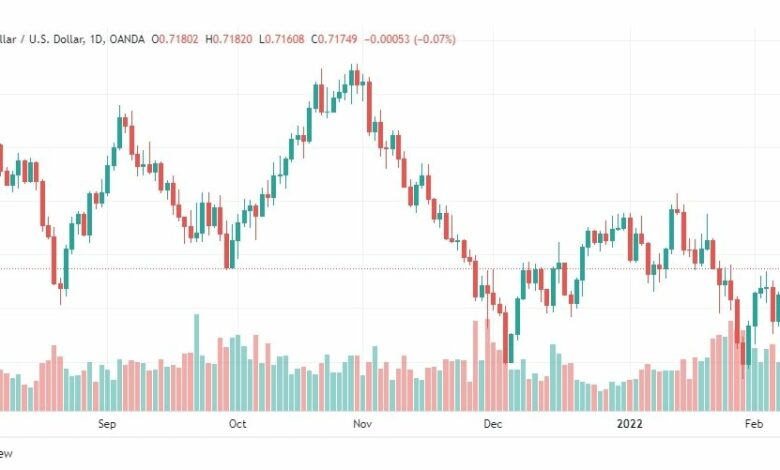The height and width of the screenshot is (470, 780).
Task: Select the close price value C0.71749
Action: click(x=334, y=39)
